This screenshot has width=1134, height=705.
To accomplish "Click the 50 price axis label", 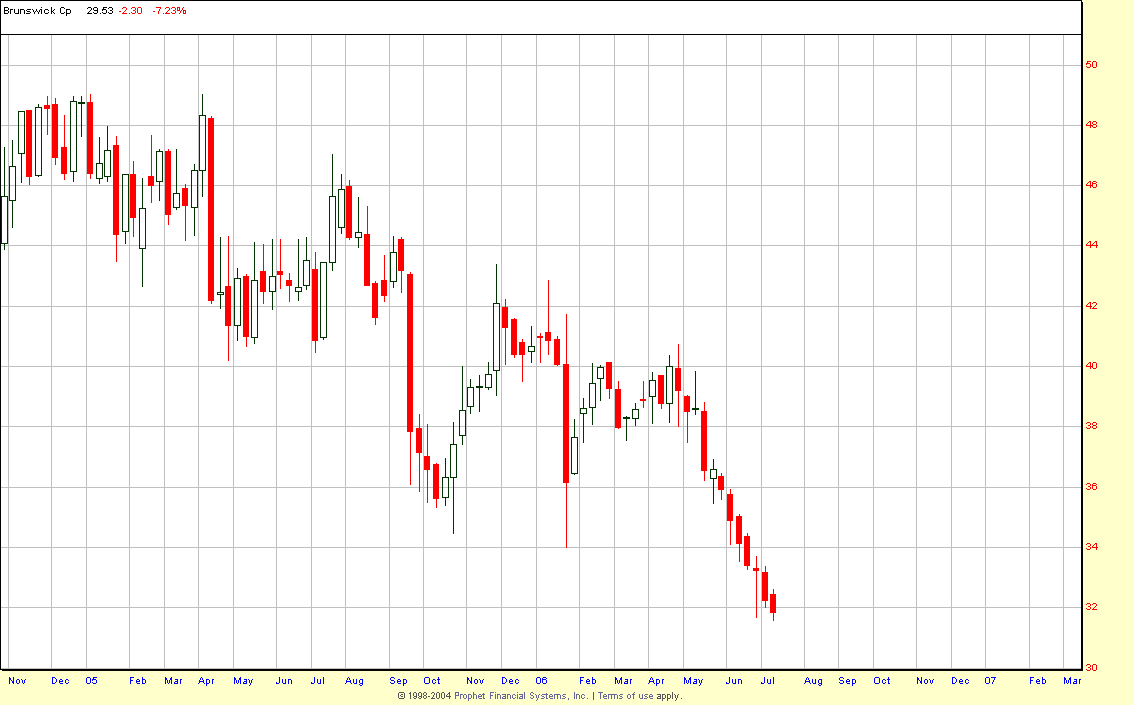I will (1091, 65).
